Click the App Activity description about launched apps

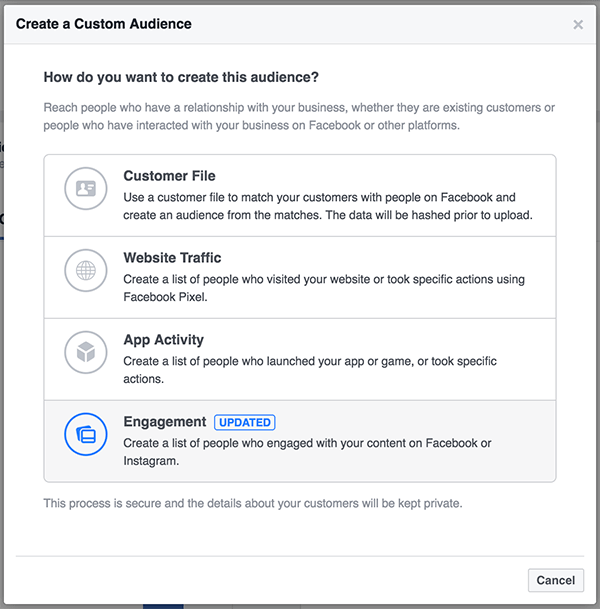[309, 370]
